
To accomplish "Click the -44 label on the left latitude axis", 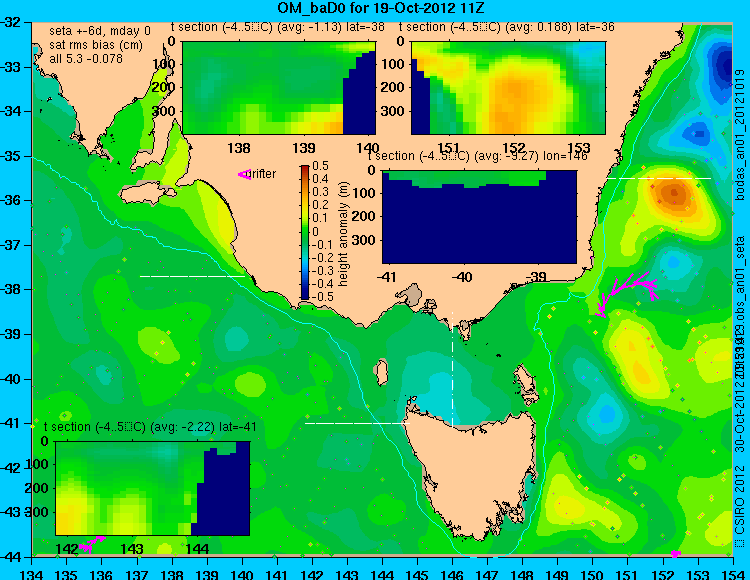I will [11, 557].
